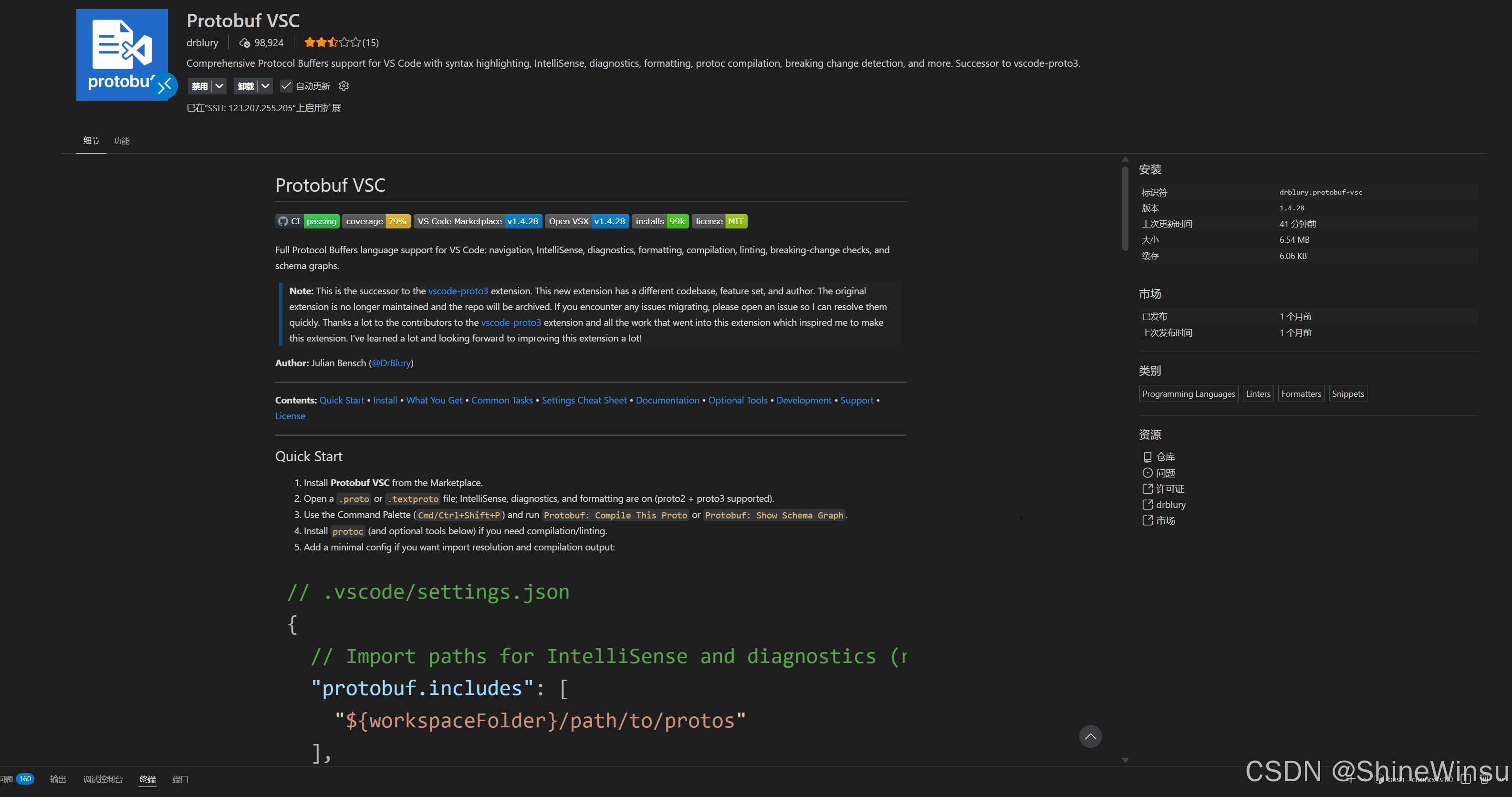Expand the 禁用 disable dropdown arrow
Viewport: 1512px width, 797px height.
[x=219, y=86]
